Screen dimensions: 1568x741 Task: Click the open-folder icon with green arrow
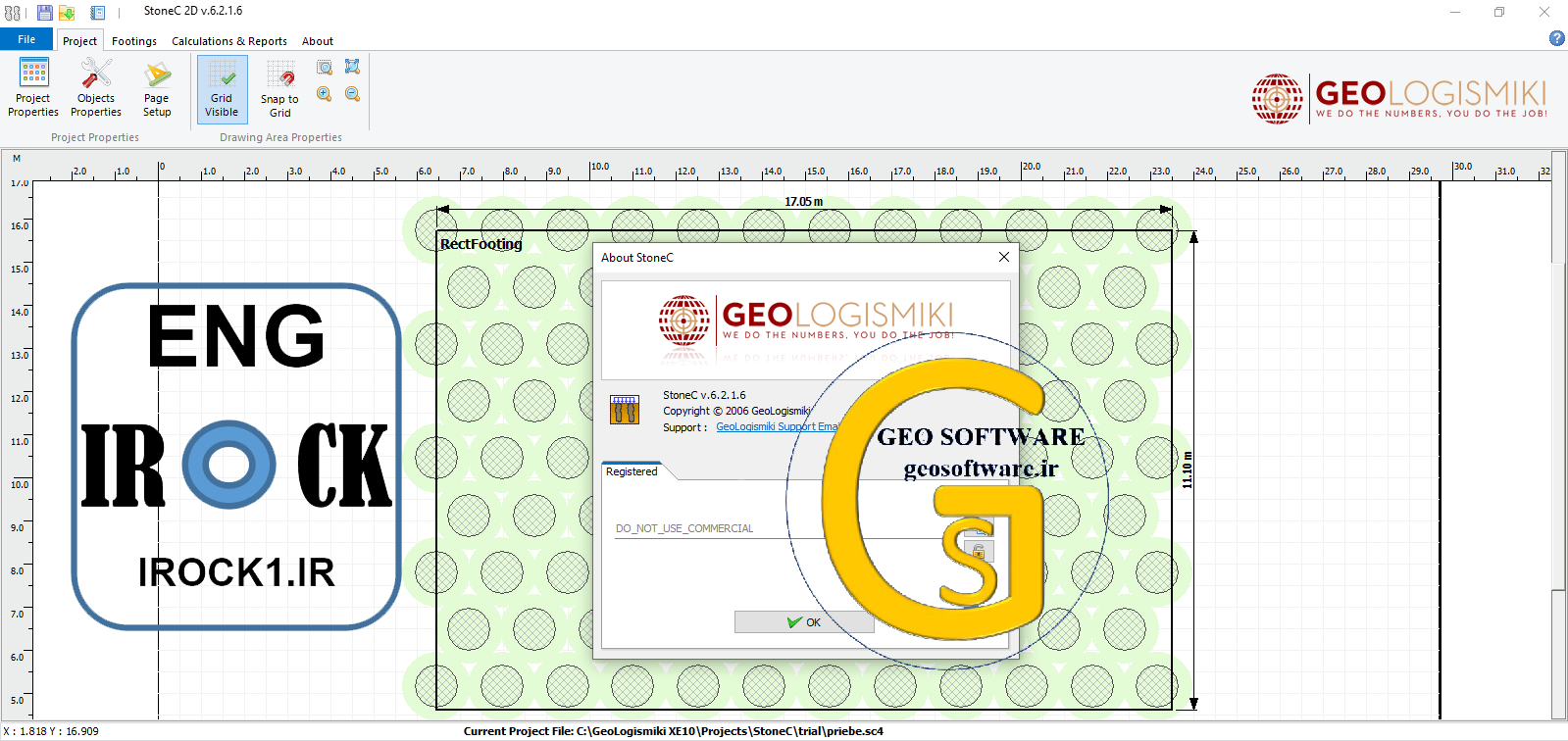[67, 13]
